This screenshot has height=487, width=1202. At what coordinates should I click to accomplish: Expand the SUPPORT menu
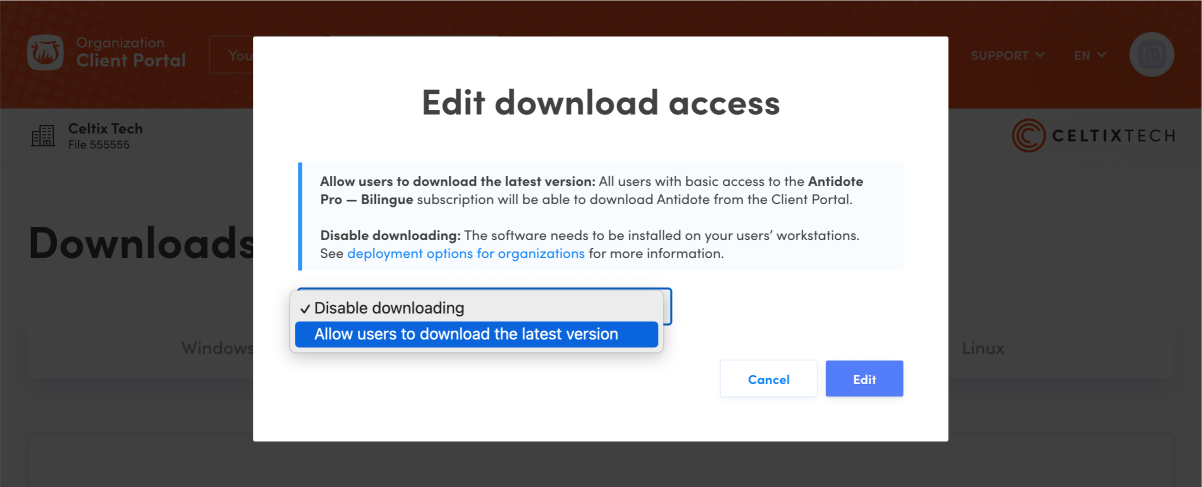(1008, 56)
